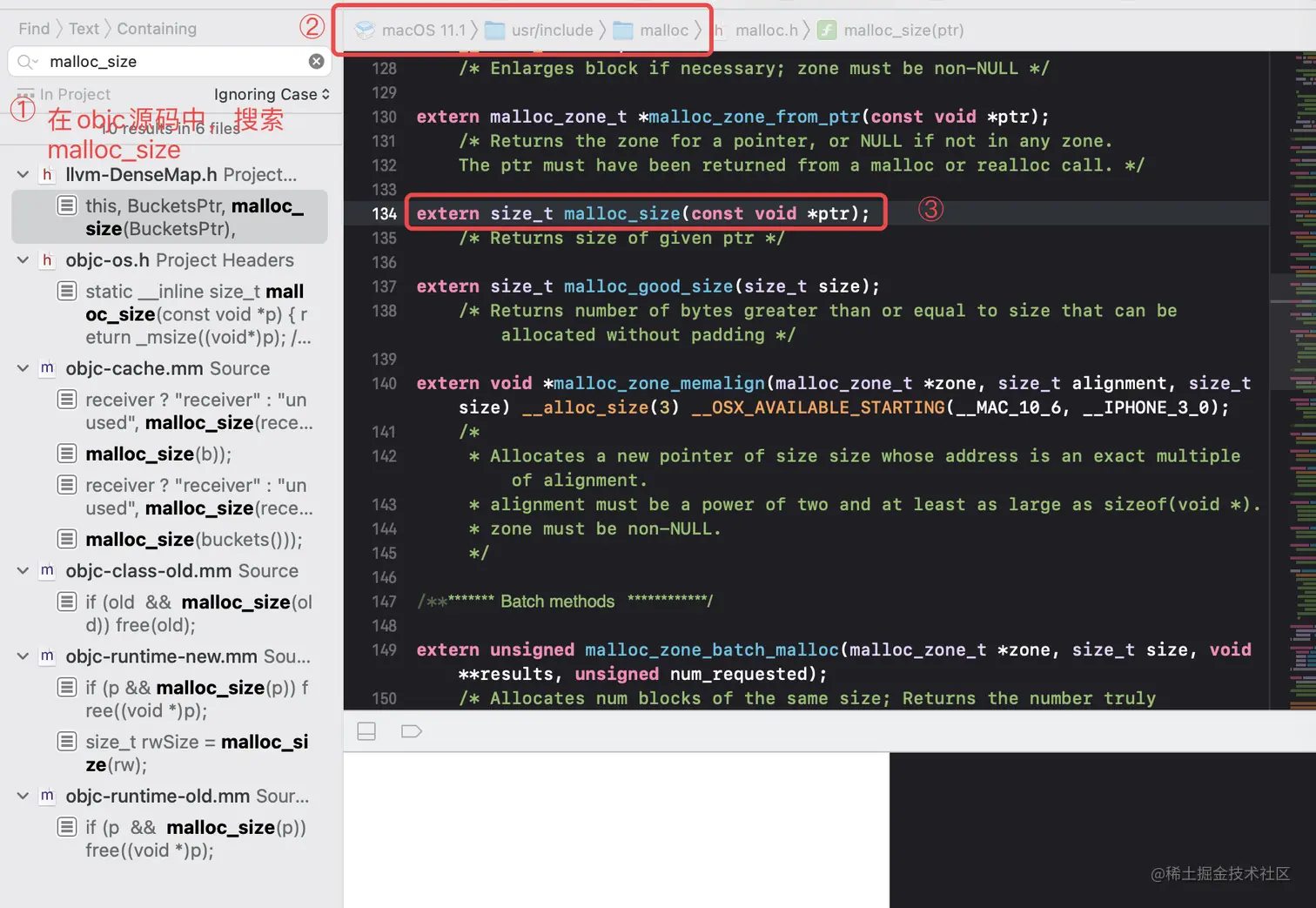Click line number 140 in the gutter
The image size is (1316, 908).
(x=384, y=384)
